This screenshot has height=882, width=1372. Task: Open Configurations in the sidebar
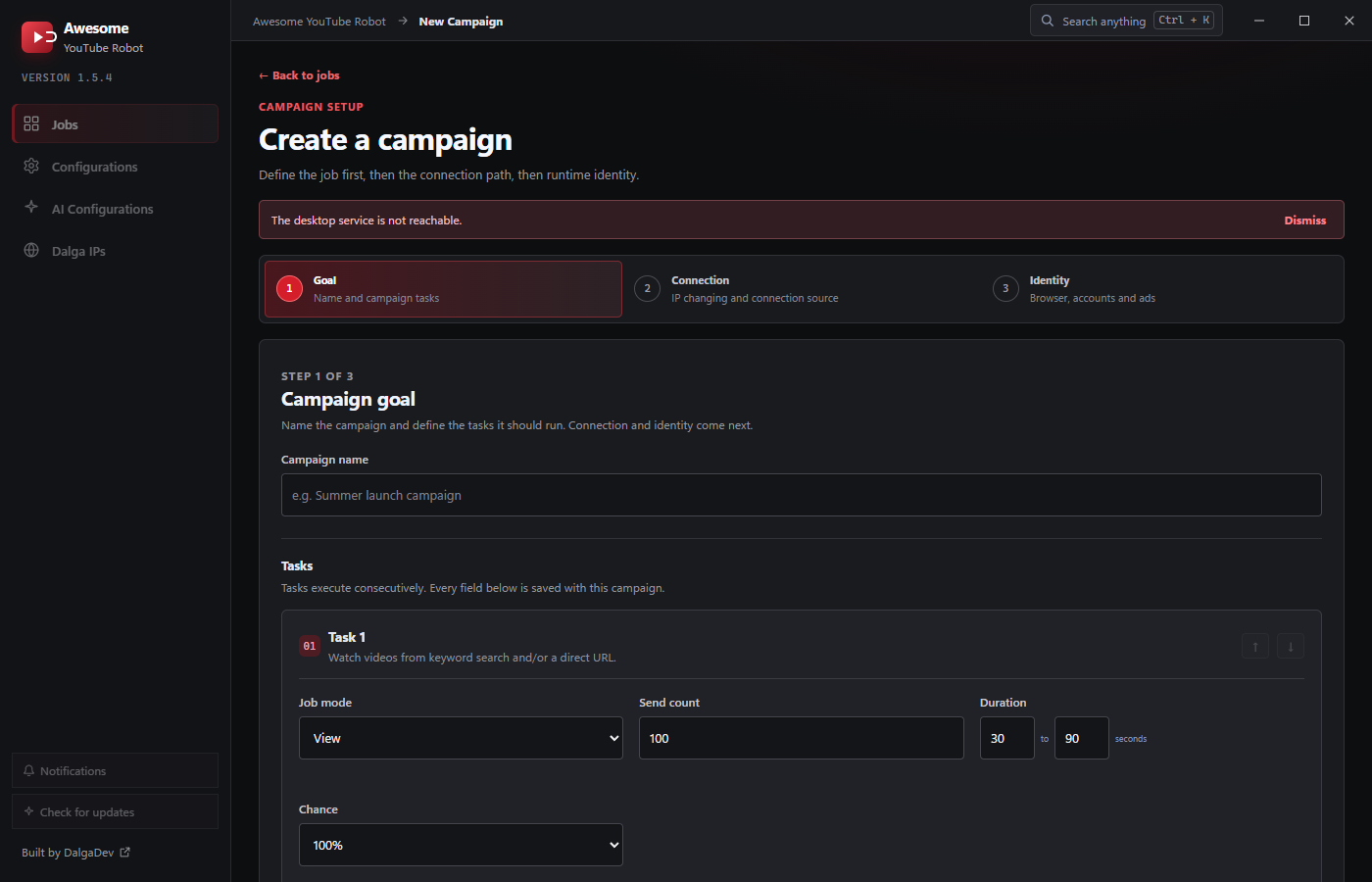115,167
